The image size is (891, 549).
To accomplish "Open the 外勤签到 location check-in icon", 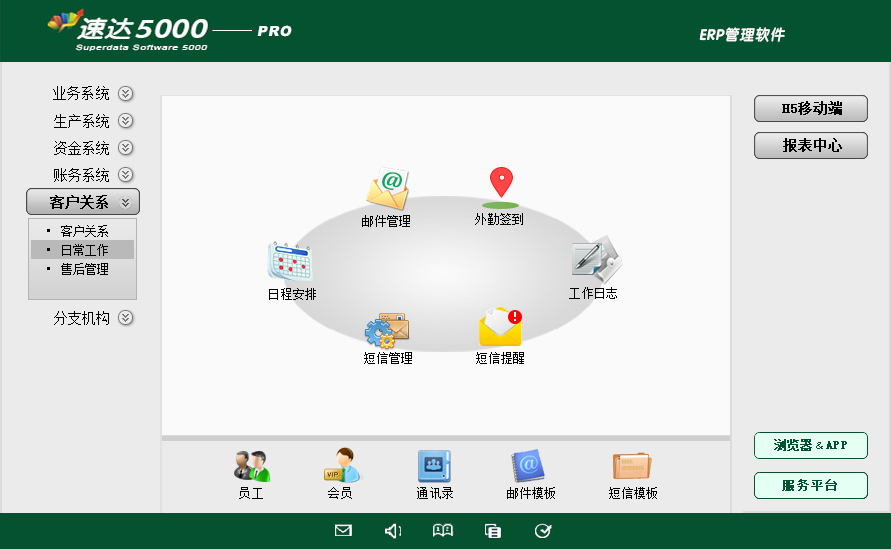I will click(x=501, y=188).
